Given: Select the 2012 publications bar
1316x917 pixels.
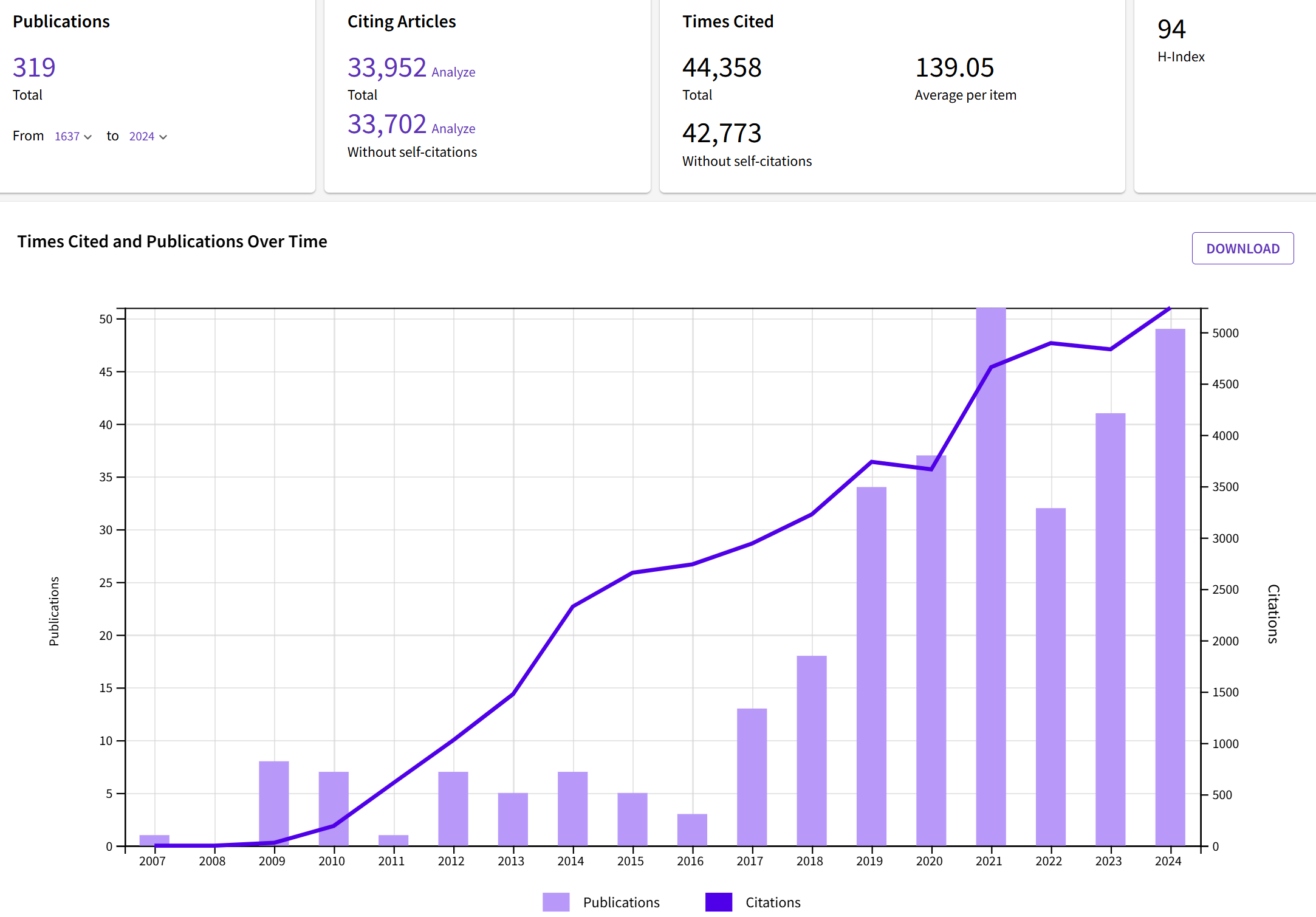Looking at the screenshot, I should (453, 809).
